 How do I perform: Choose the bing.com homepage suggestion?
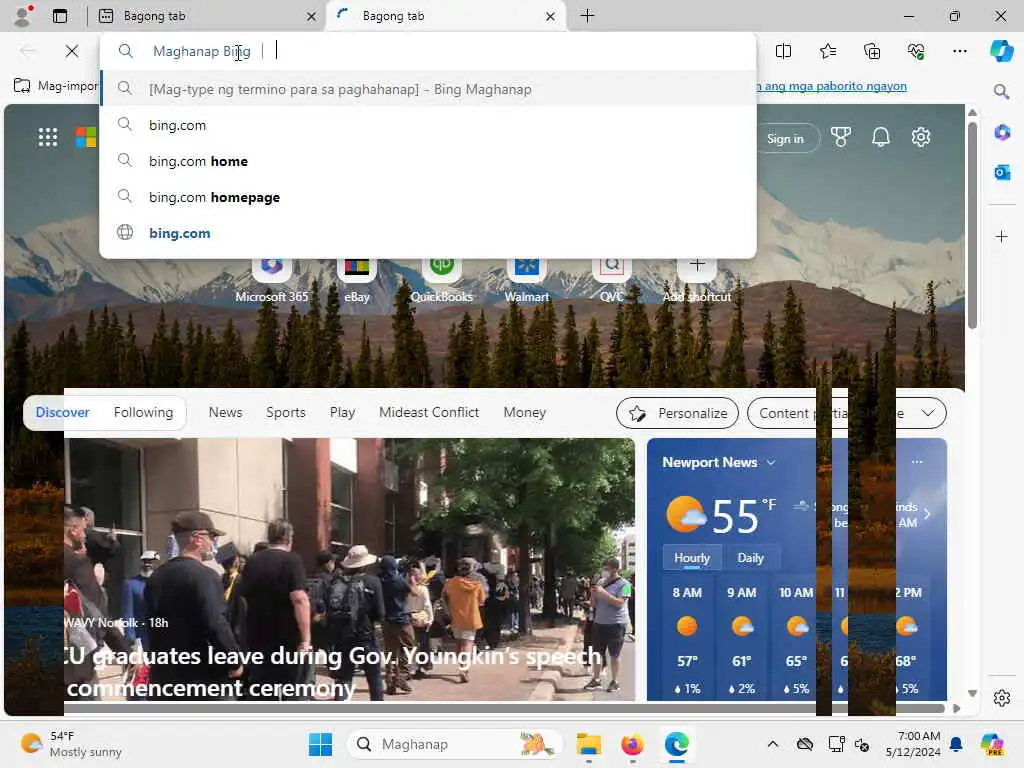[428, 197]
